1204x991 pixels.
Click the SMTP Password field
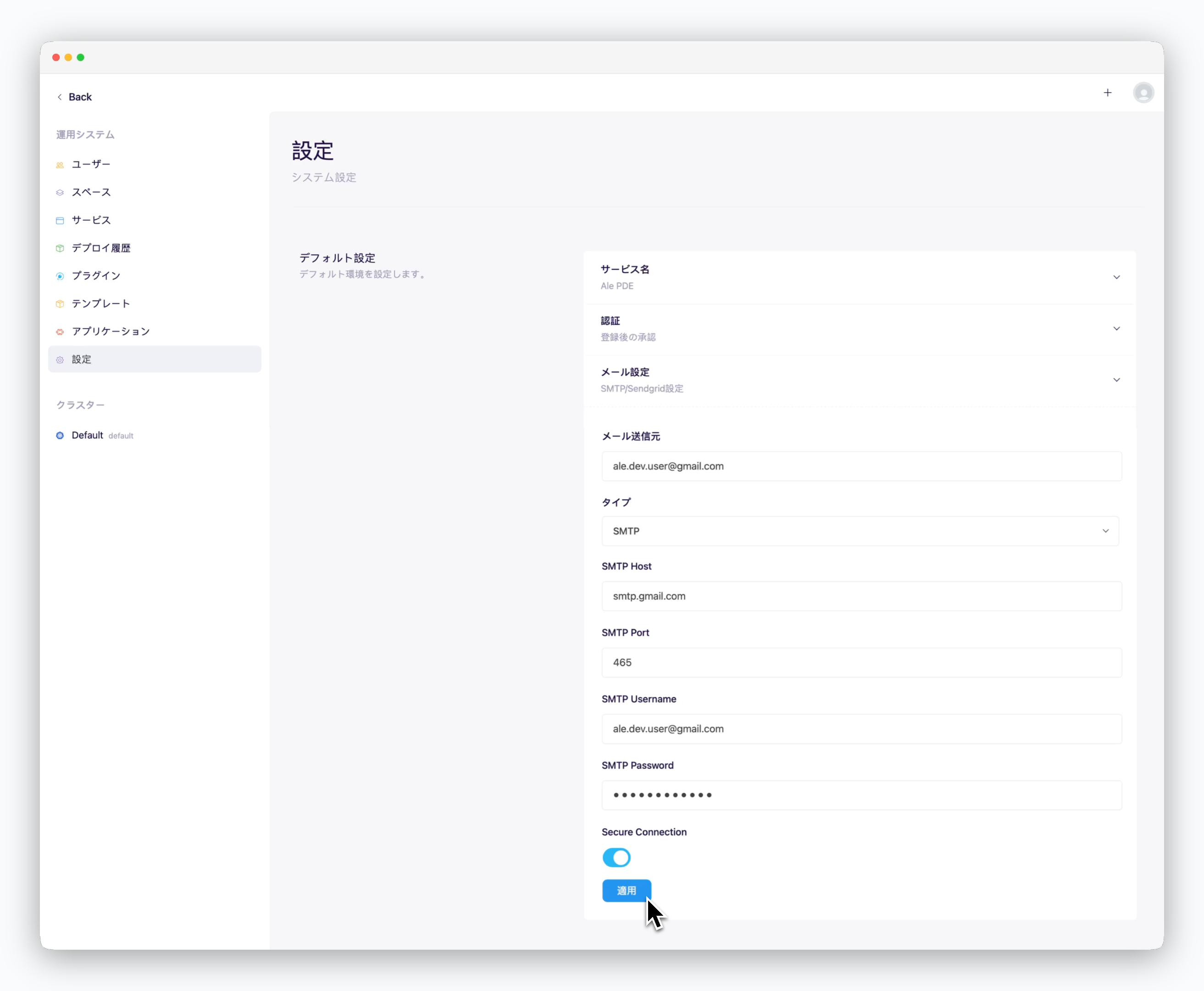[862, 795]
